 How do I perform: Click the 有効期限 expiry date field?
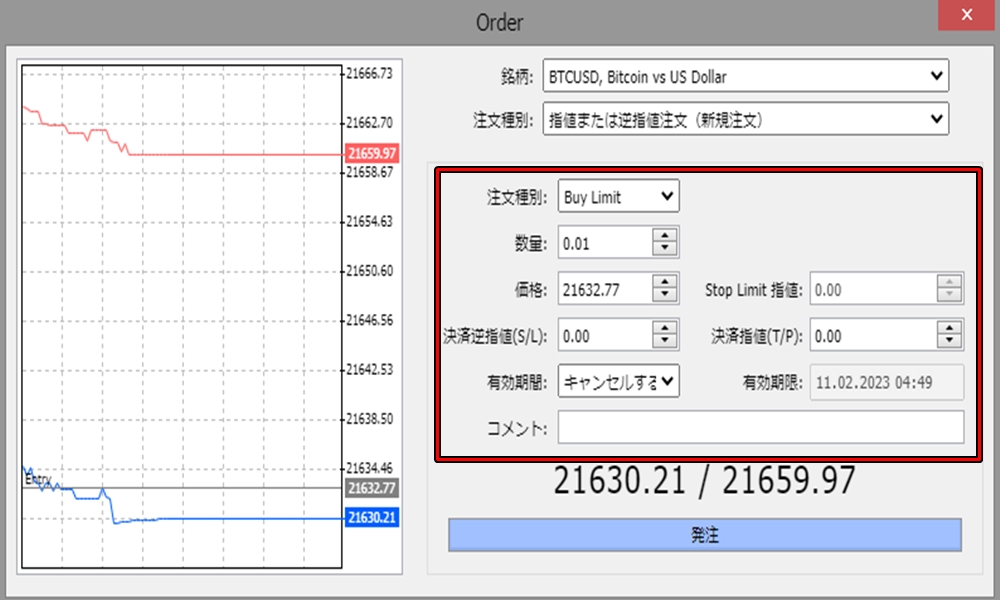886,382
